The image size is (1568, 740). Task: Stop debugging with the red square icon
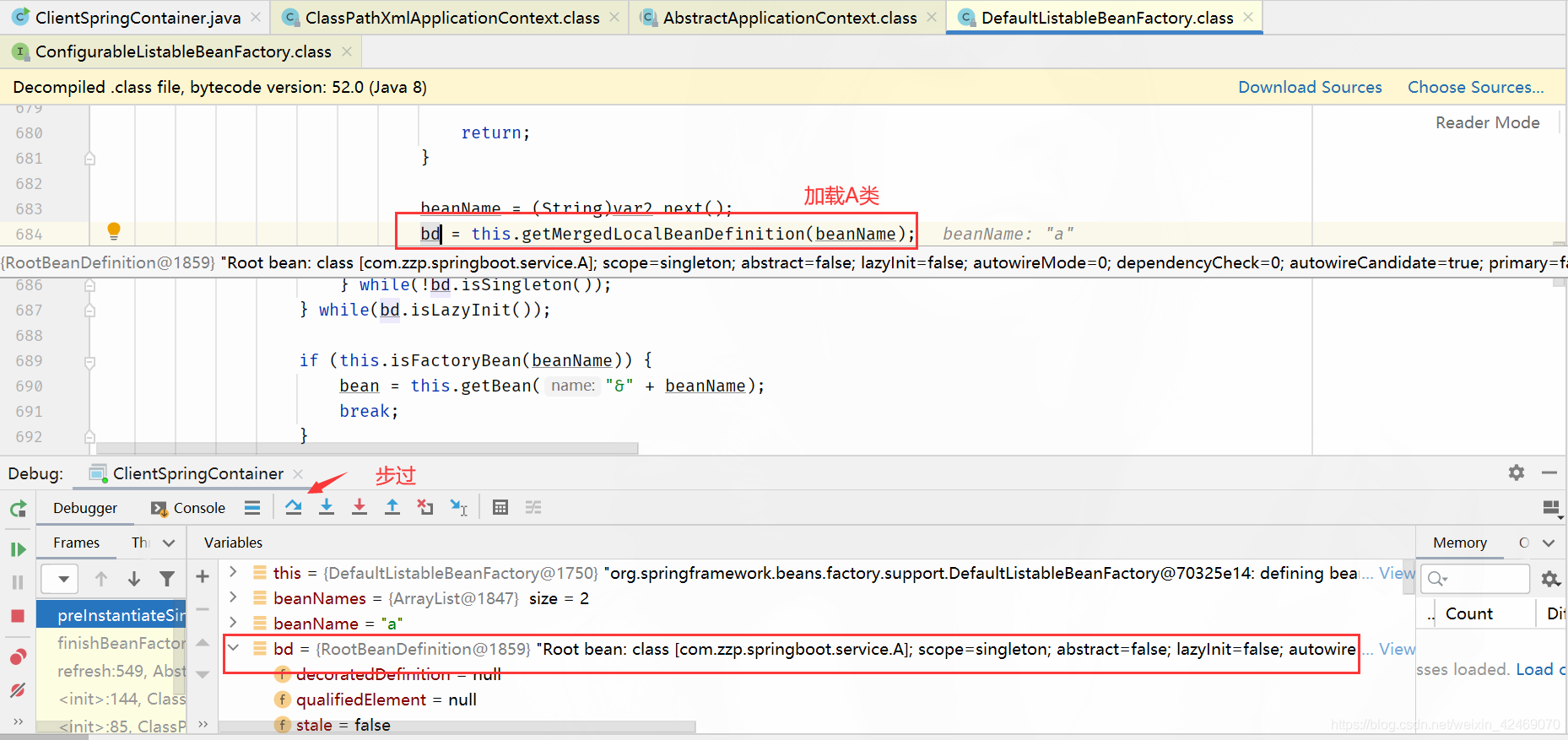point(18,616)
